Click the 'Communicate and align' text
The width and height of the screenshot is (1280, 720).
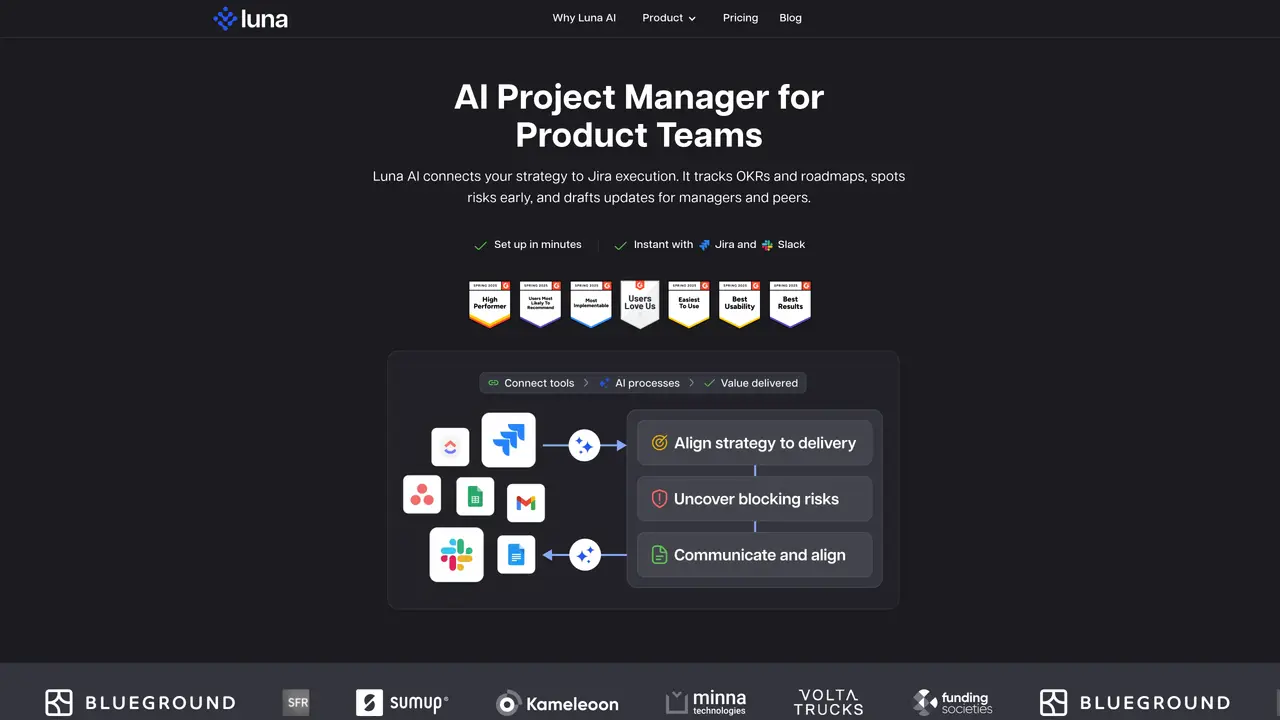(x=760, y=555)
